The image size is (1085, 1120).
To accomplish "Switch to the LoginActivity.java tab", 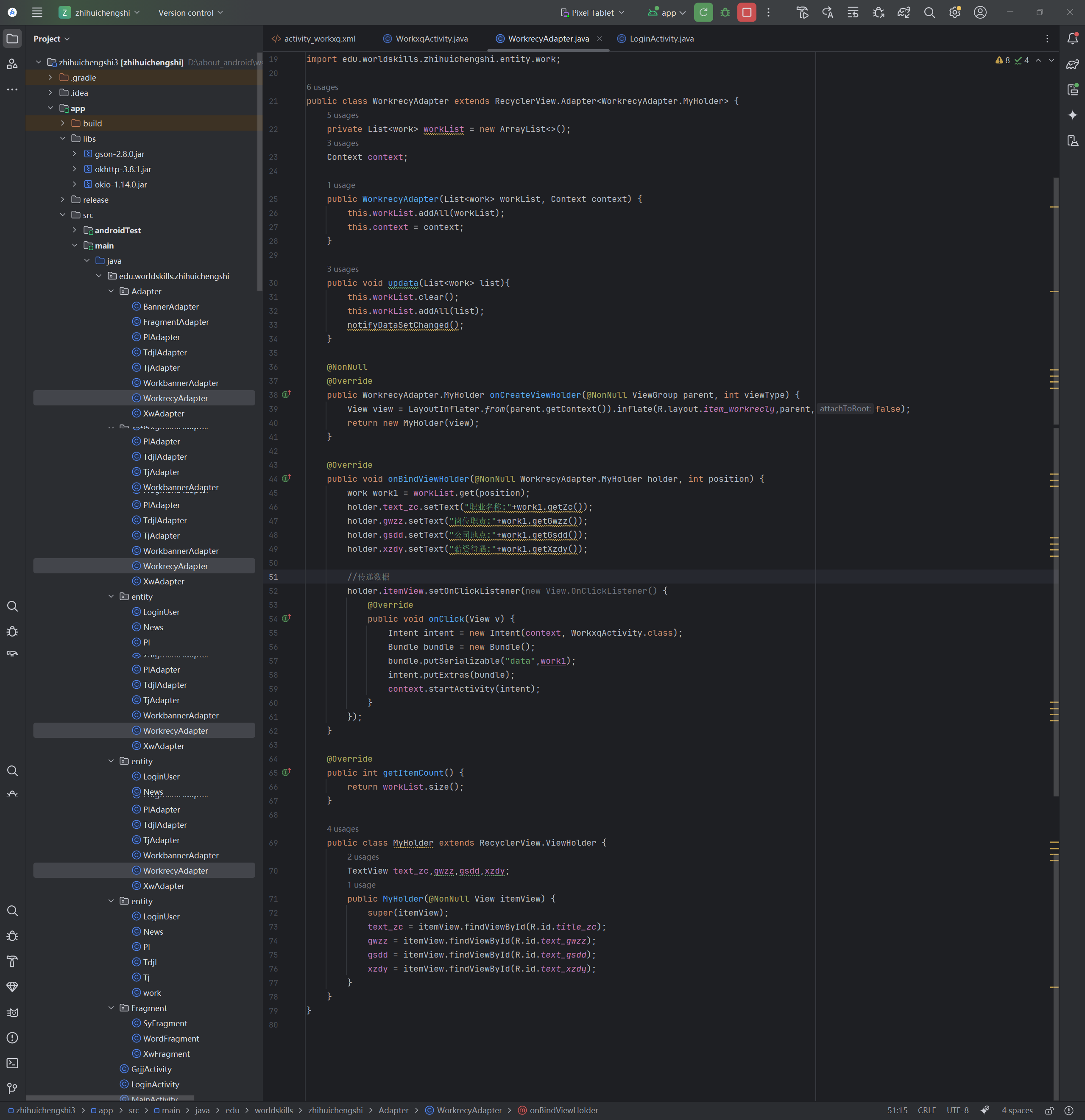I will pyautogui.click(x=661, y=39).
